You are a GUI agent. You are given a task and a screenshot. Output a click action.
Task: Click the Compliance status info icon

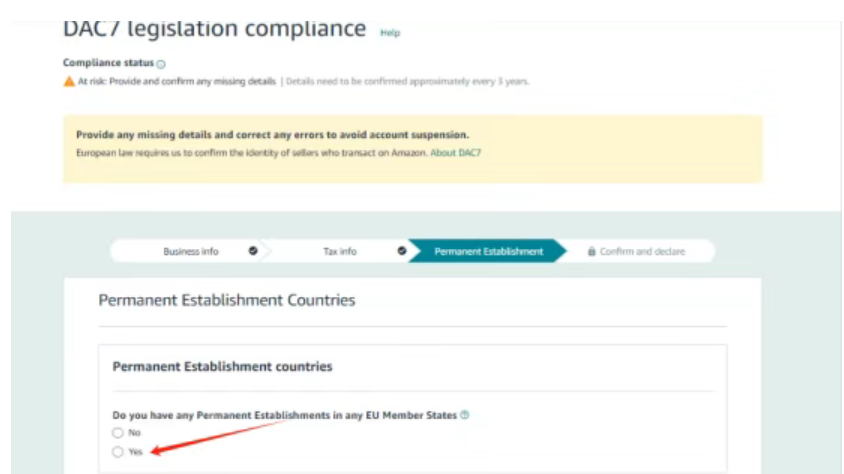click(x=162, y=64)
